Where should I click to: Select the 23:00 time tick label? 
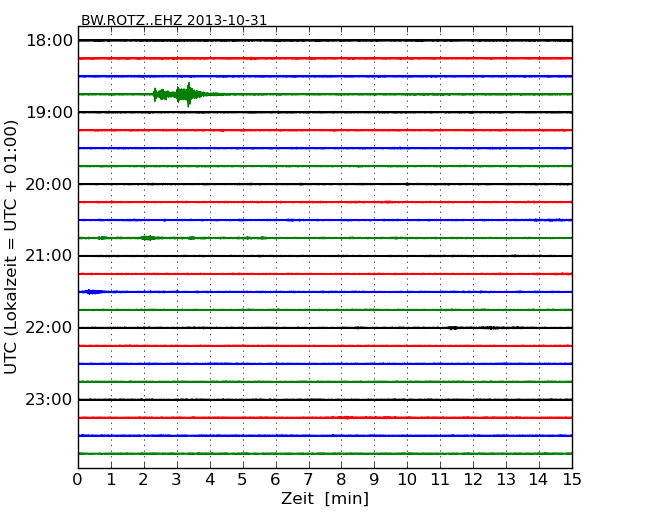[x=49, y=400]
